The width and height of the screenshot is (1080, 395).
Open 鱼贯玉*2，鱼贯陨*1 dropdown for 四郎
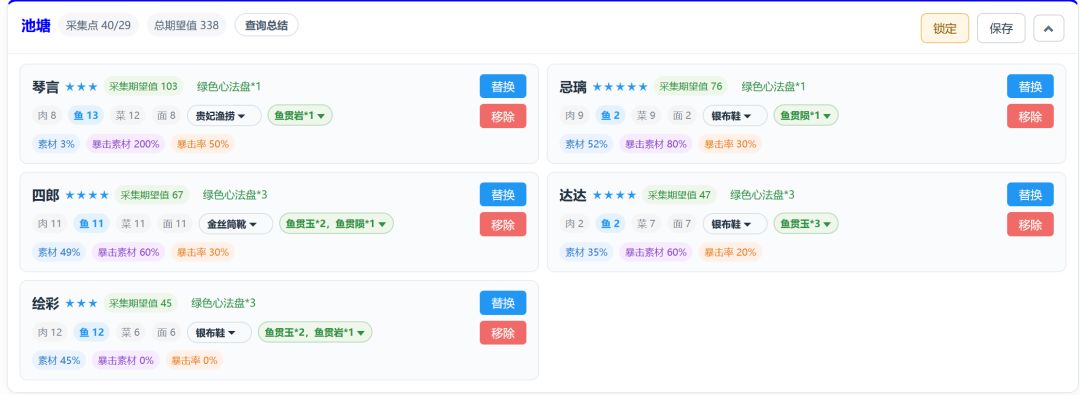click(x=336, y=224)
